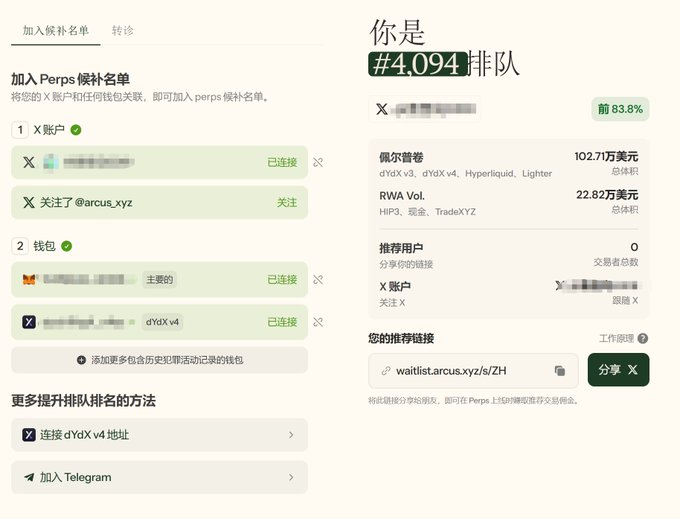This screenshot has width=680, height=519.
Task: Click the 102.71万美元 volume value
Action: (x=606, y=156)
